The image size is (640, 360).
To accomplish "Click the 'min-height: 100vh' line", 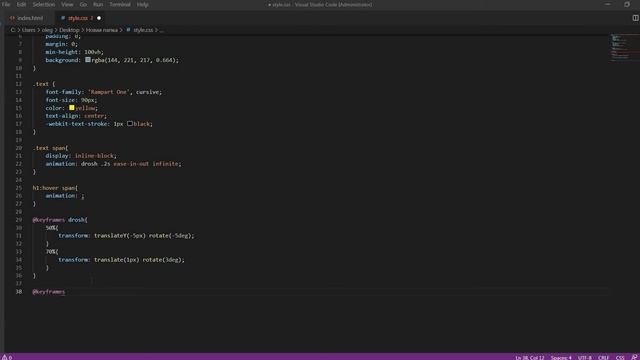I will [x=74, y=52].
